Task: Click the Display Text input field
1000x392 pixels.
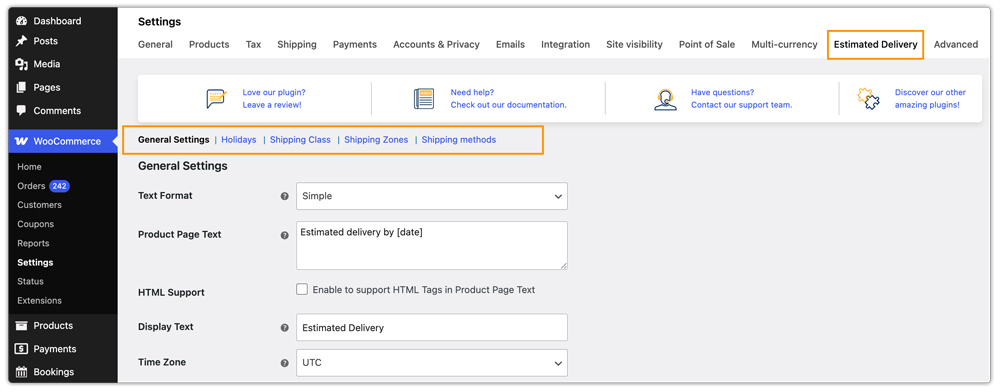Action: pyautogui.click(x=432, y=328)
